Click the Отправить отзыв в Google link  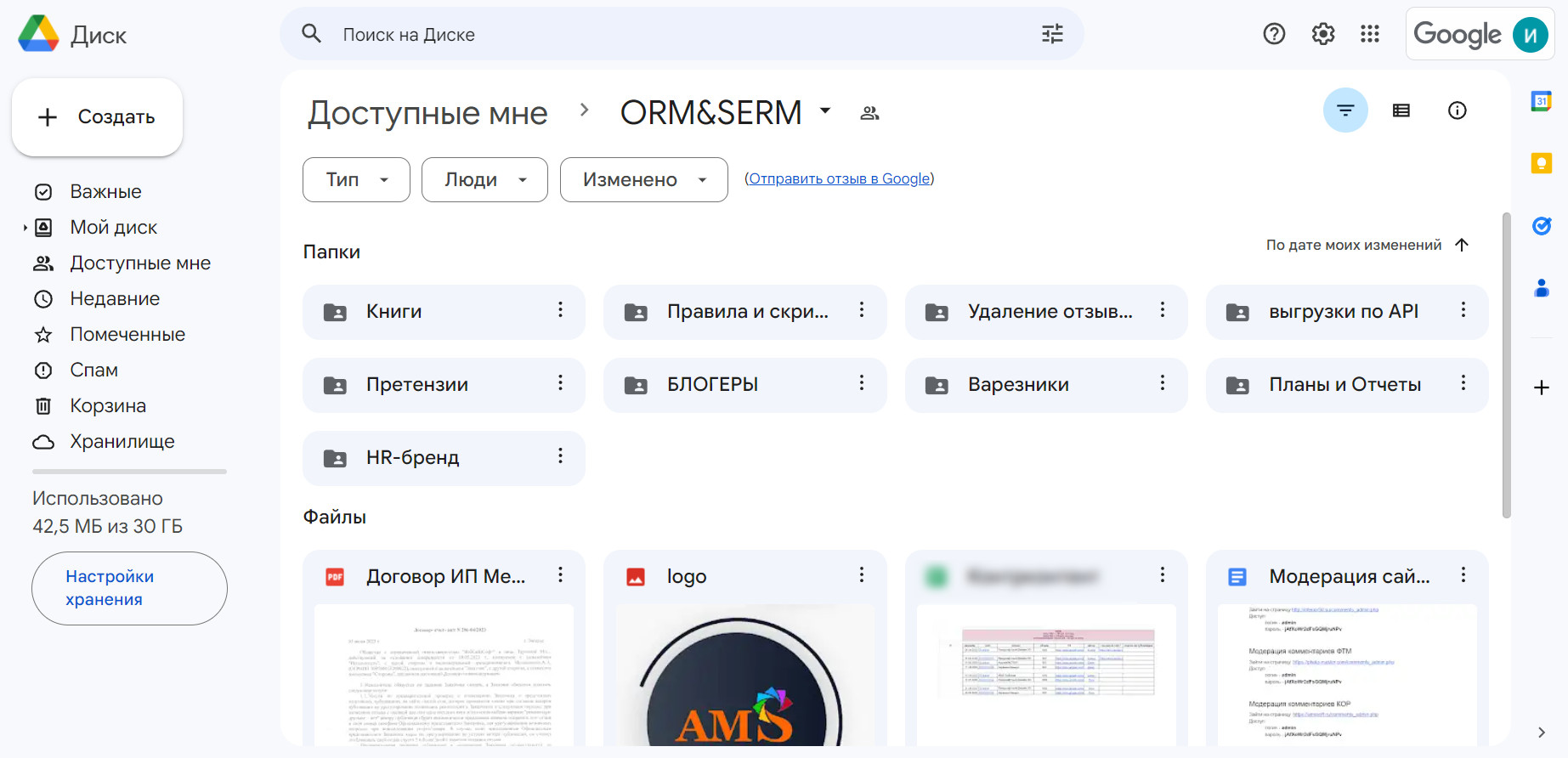point(839,178)
